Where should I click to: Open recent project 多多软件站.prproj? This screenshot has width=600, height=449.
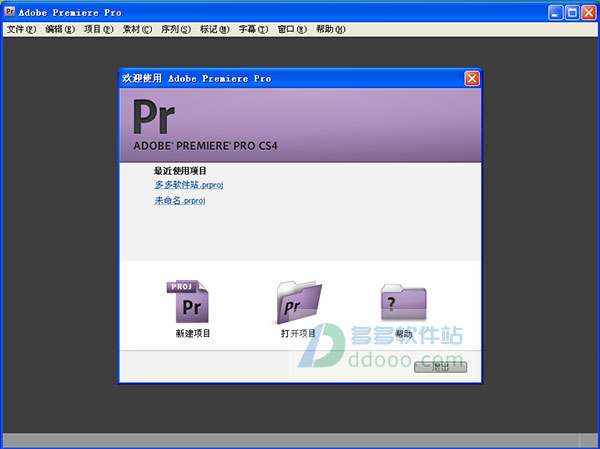pos(189,185)
